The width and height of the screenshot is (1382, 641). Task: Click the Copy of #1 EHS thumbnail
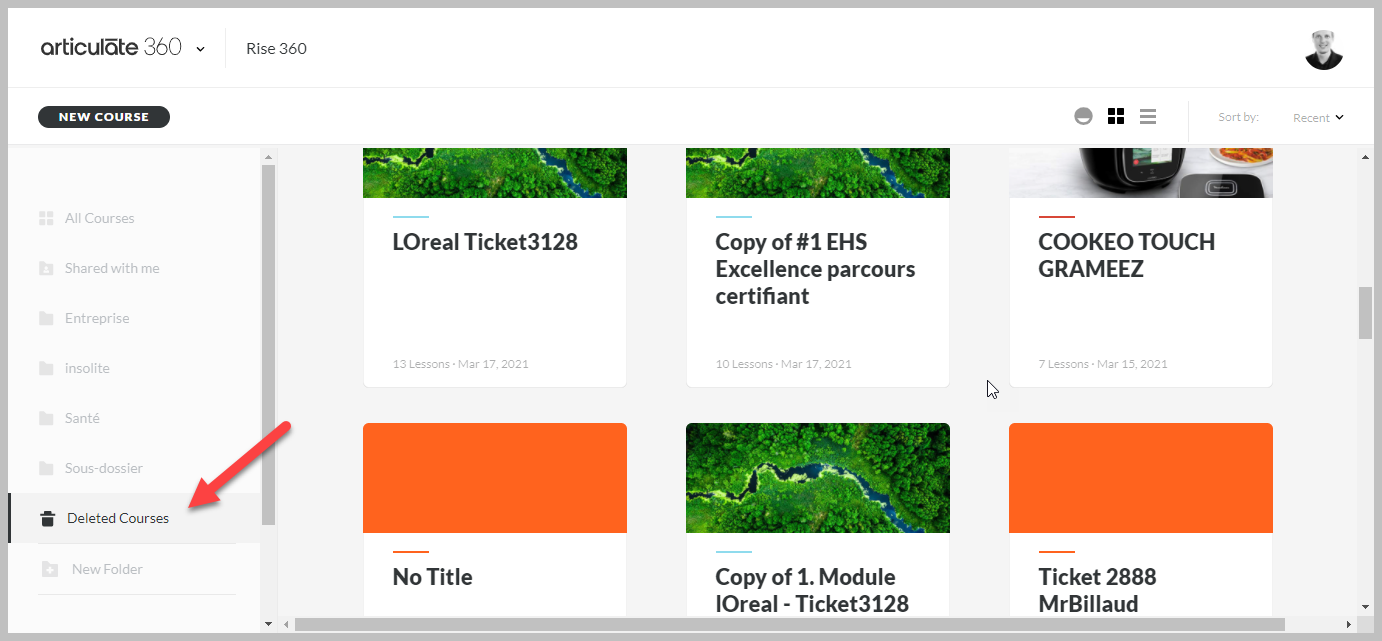pos(818,173)
